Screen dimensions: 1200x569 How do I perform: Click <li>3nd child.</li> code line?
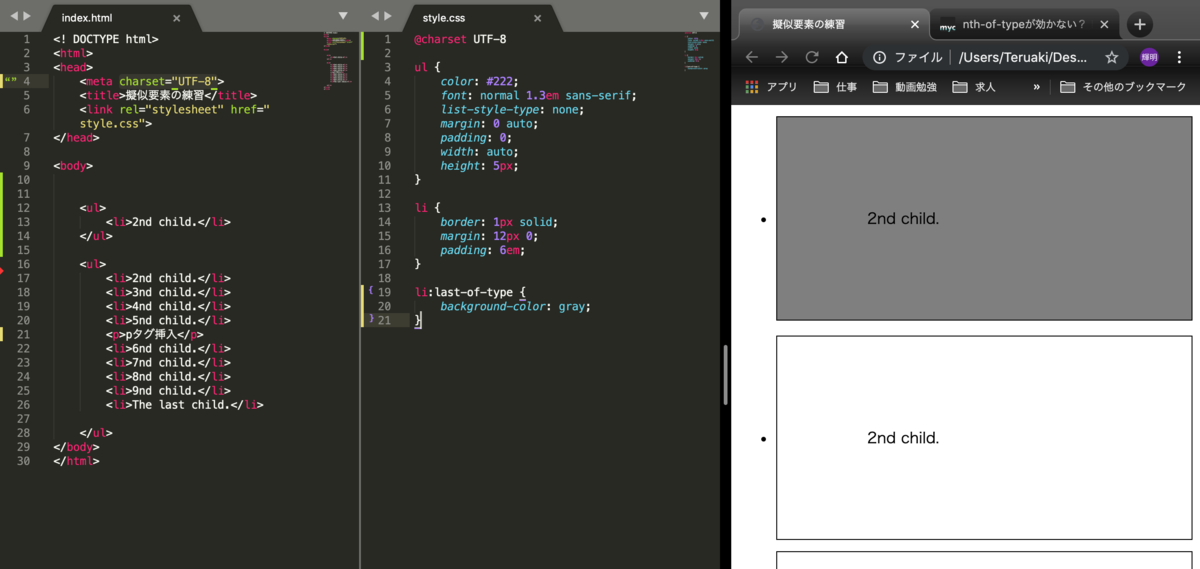[168, 292]
